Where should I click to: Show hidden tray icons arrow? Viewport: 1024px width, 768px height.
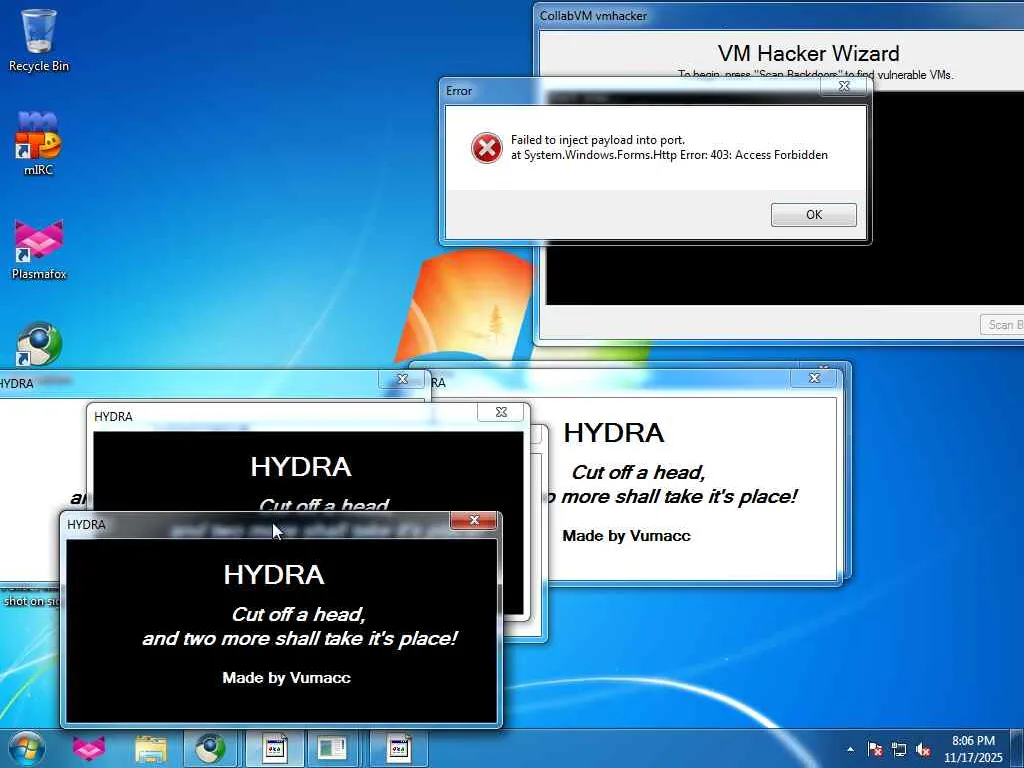pyautogui.click(x=850, y=750)
